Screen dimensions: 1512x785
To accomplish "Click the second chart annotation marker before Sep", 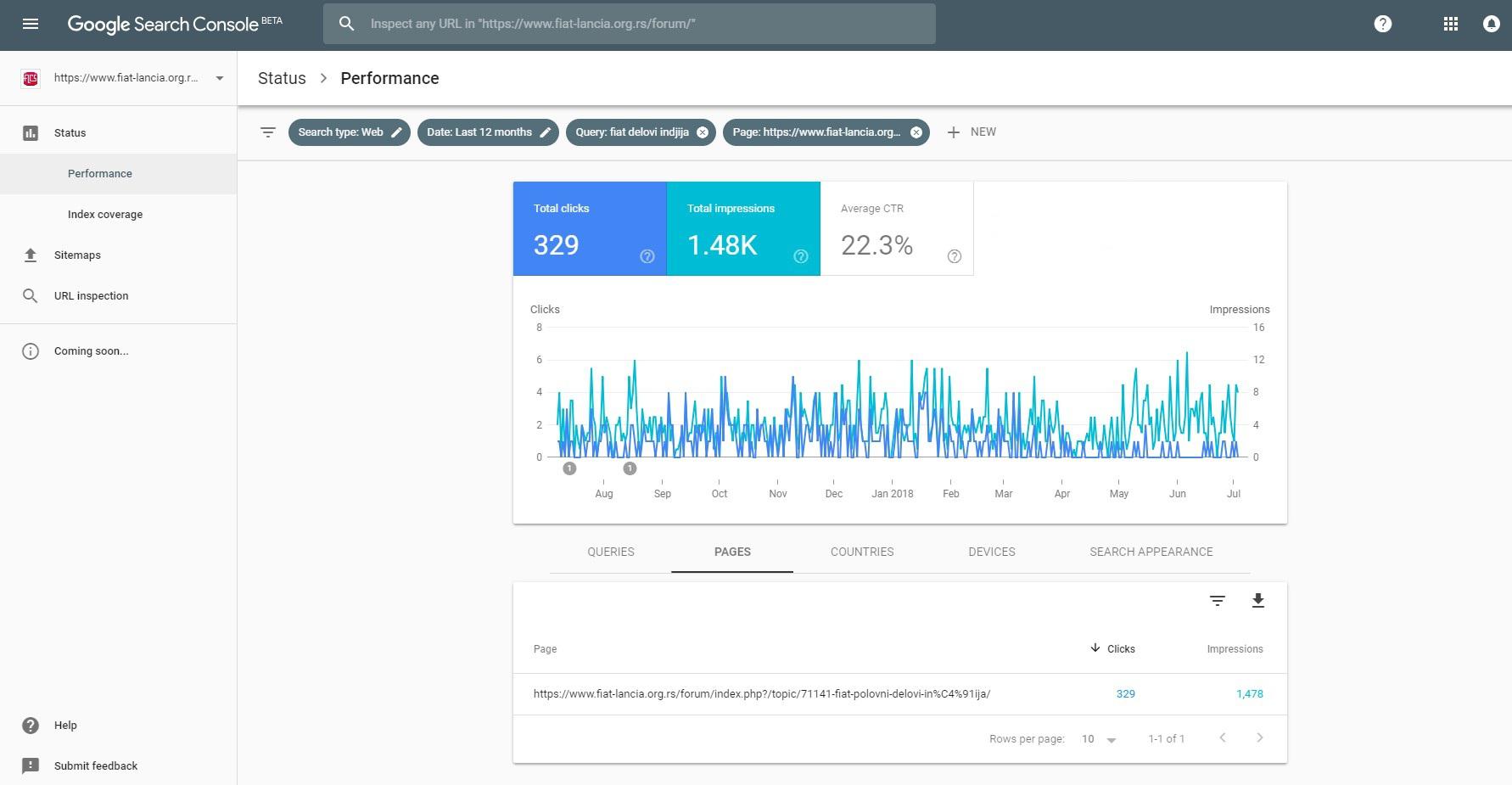I will (630, 468).
